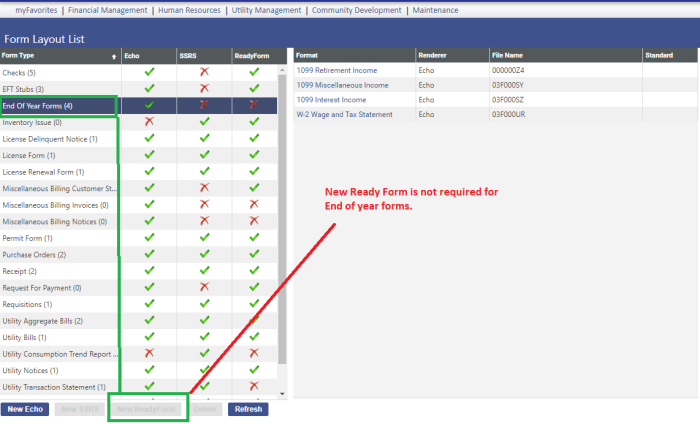Click SSRS checkmark for Permit Form row
The width and height of the screenshot is (700, 424).
coord(204,237)
